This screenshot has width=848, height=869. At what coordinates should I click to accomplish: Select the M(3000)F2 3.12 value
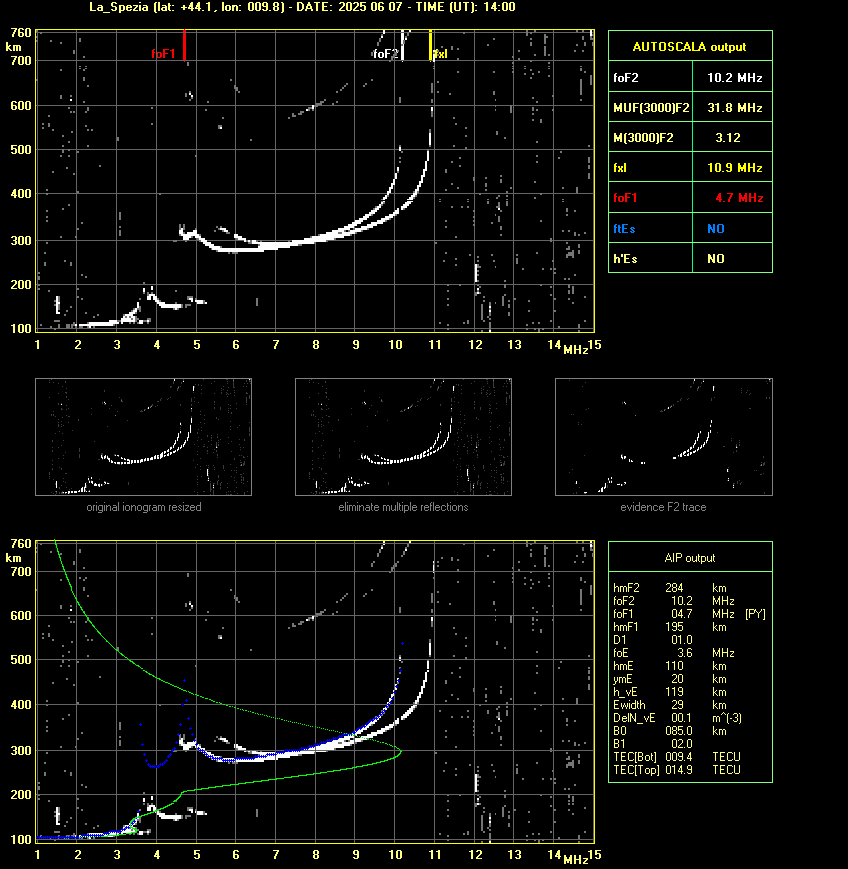[x=732, y=137]
